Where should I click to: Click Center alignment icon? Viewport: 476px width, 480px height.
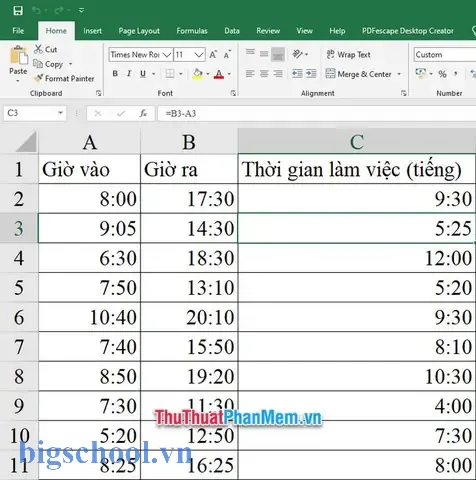(264, 74)
